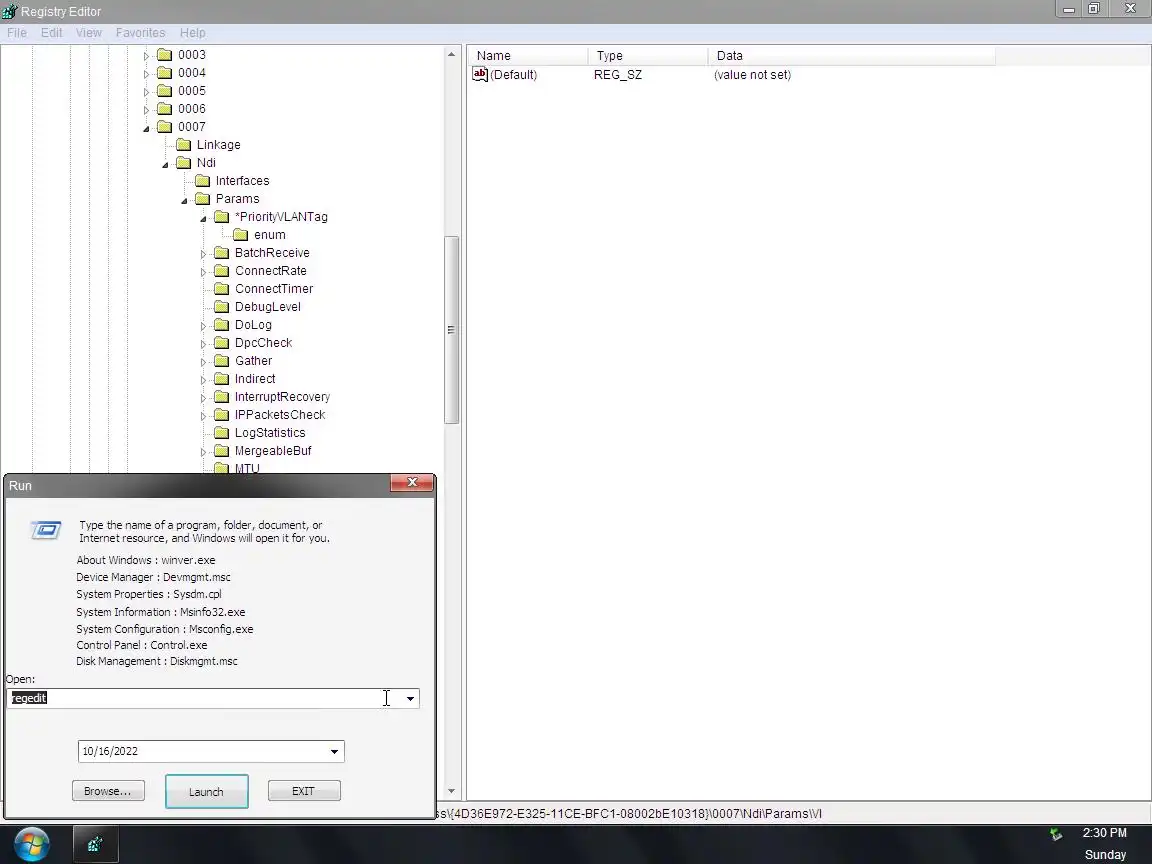Open the Windows Start orb
Image resolution: width=1152 pixels, height=864 pixels.
[32, 844]
